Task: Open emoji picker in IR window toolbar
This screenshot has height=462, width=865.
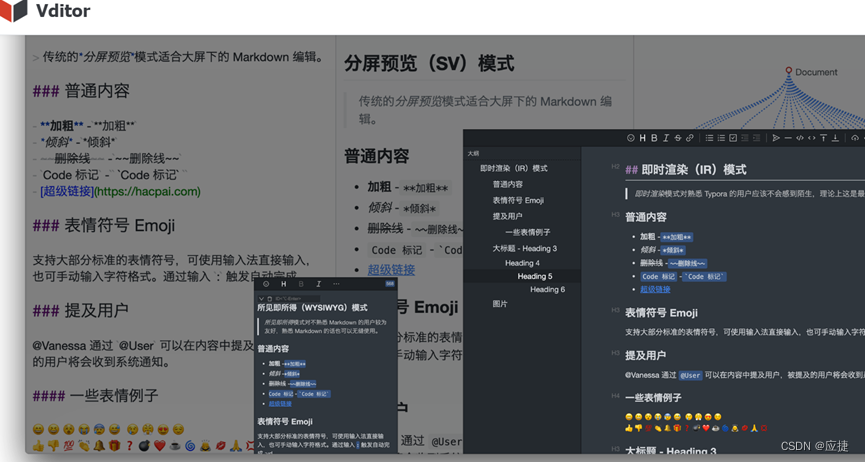Action: tap(631, 138)
